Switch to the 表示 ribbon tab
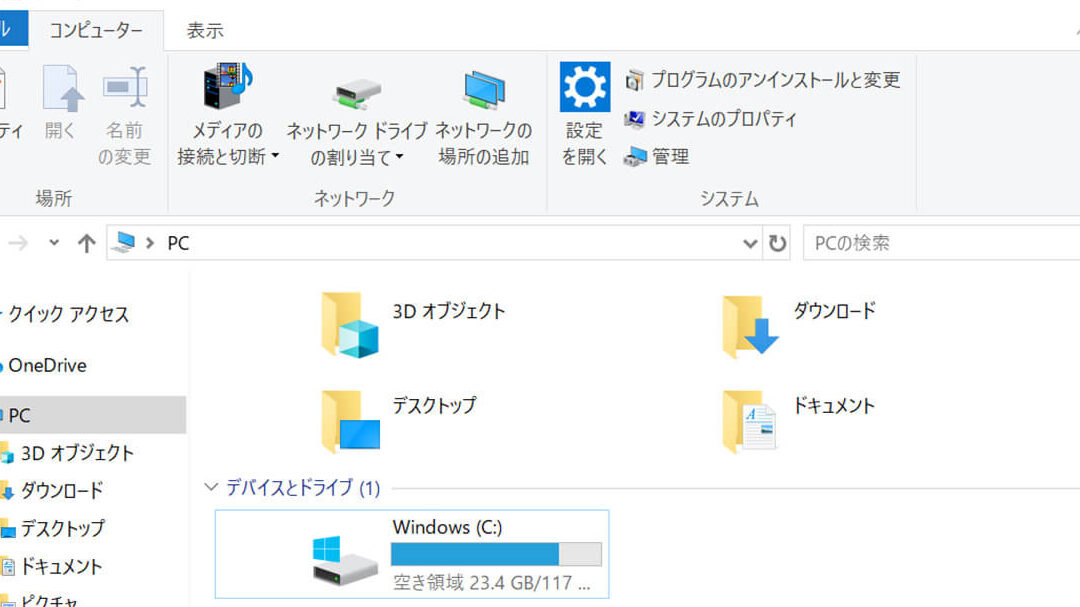 [205, 31]
